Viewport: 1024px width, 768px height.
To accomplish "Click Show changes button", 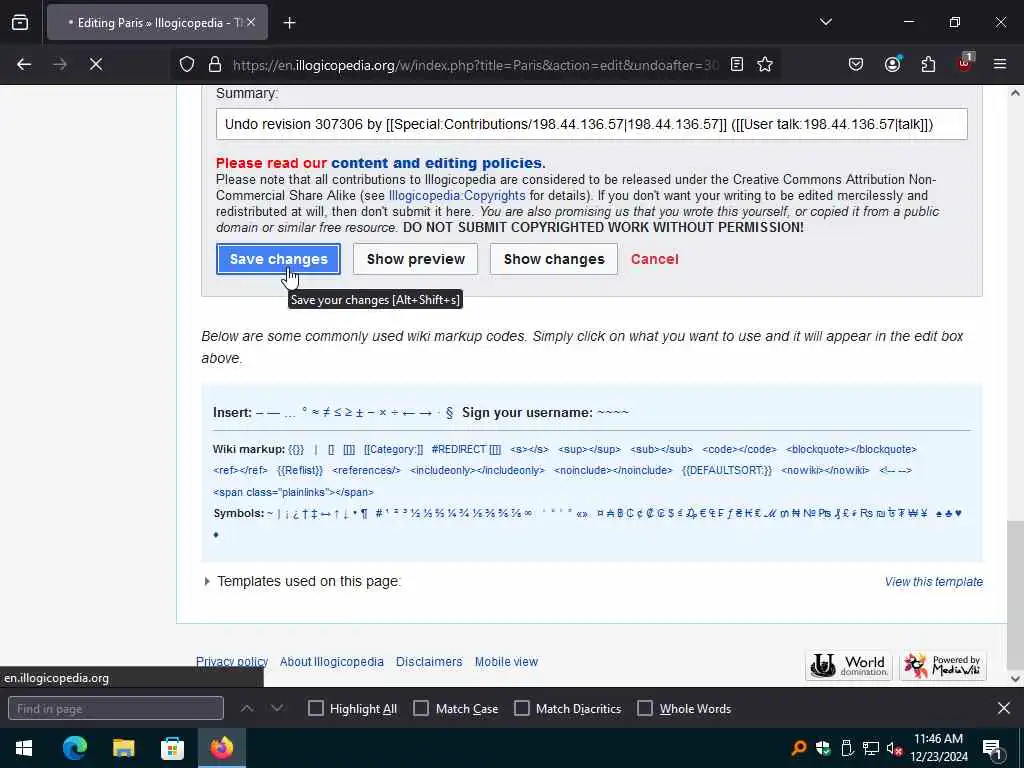I will click(554, 259).
